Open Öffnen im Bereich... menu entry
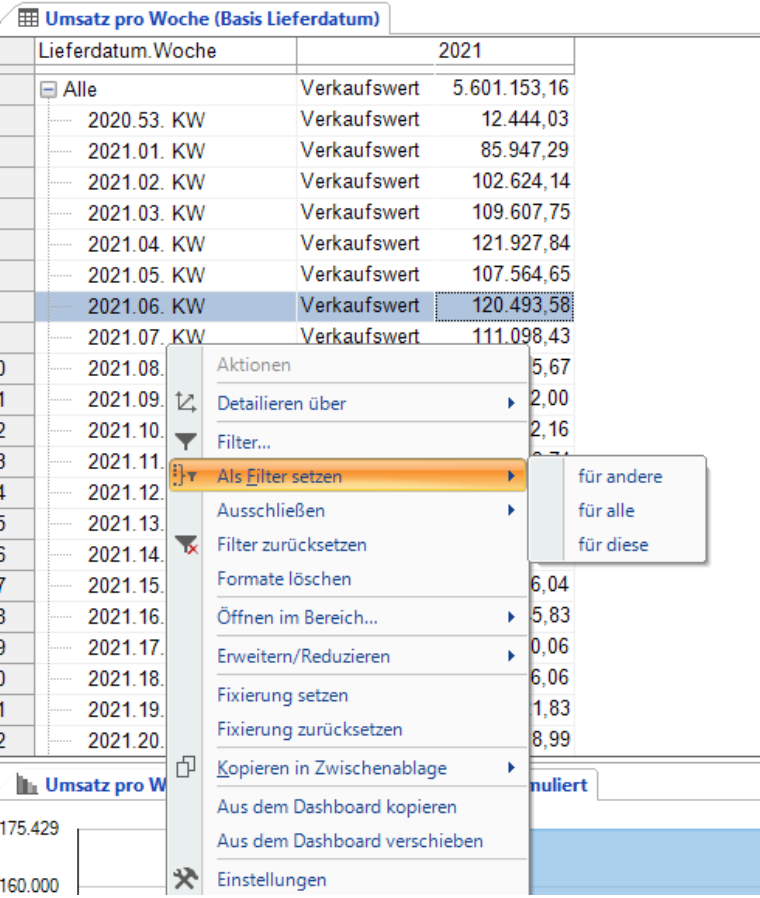Viewport: 760px width, 898px height. (348, 617)
